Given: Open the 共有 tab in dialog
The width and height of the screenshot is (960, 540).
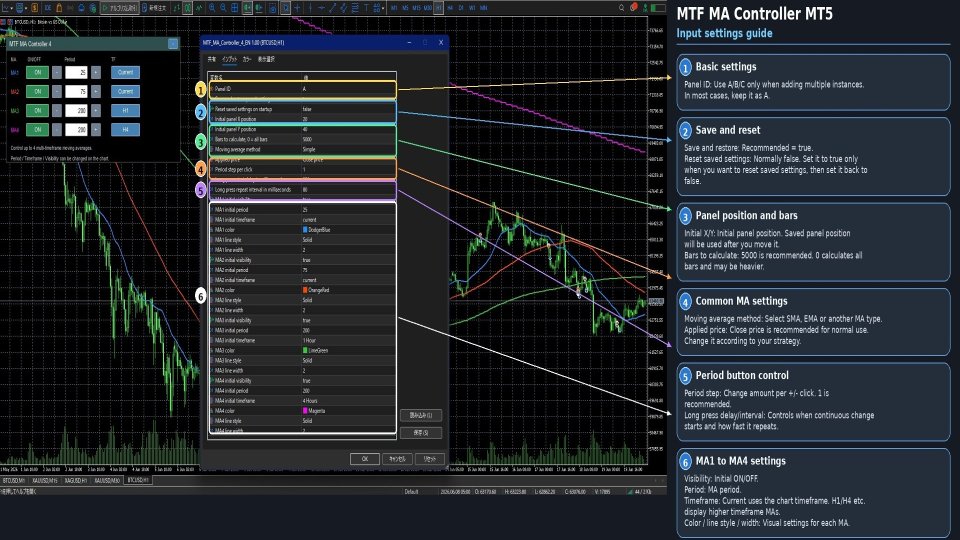Looking at the screenshot, I should coord(212,59).
